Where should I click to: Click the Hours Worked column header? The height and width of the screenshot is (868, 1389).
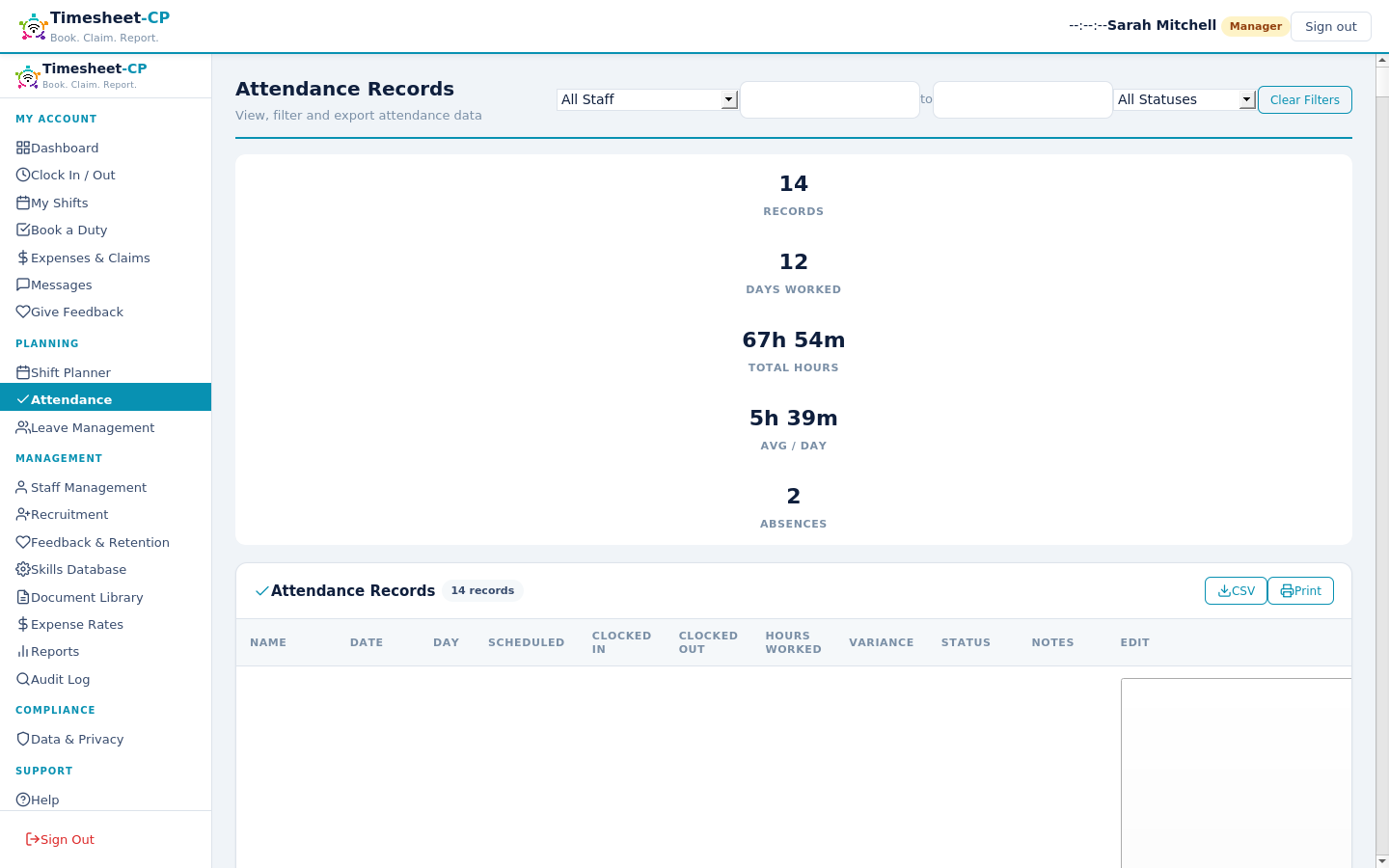793,642
